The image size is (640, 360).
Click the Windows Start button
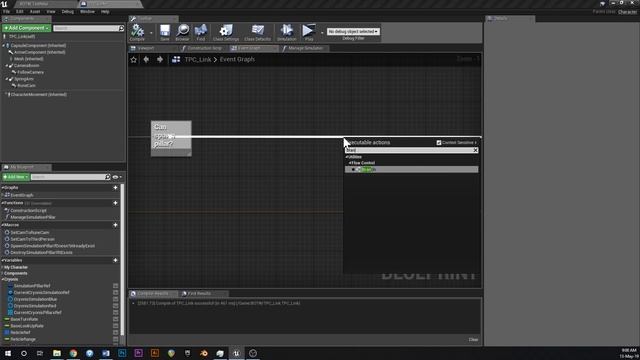coord(8,353)
